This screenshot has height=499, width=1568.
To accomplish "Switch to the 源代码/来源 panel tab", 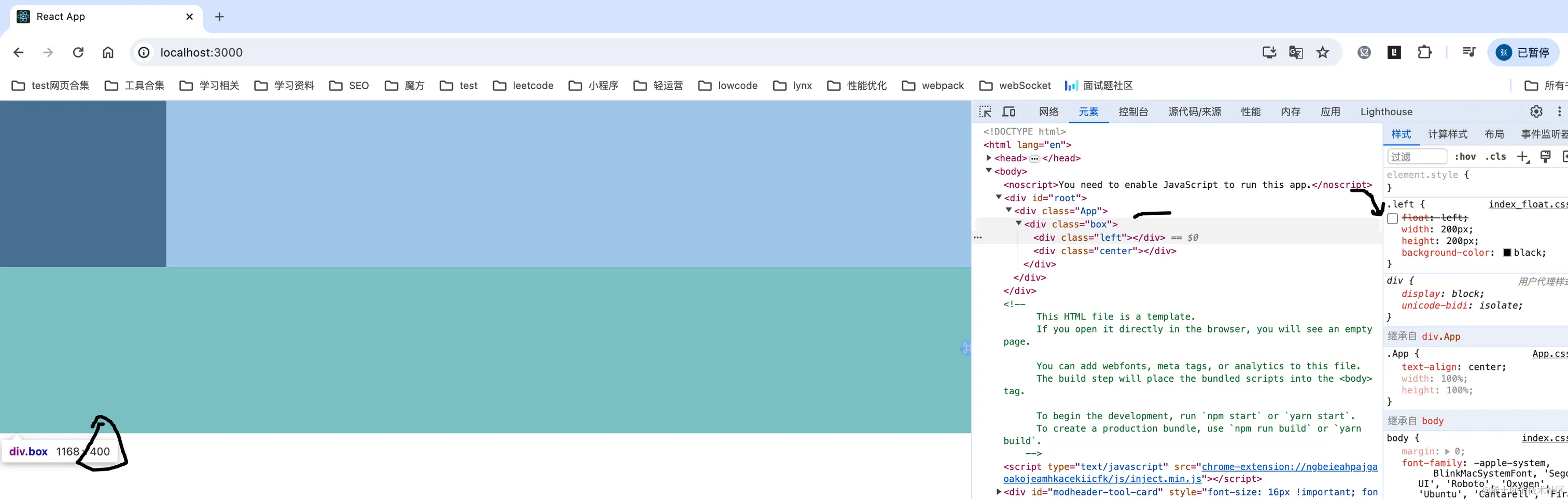I will (1195, 112).
